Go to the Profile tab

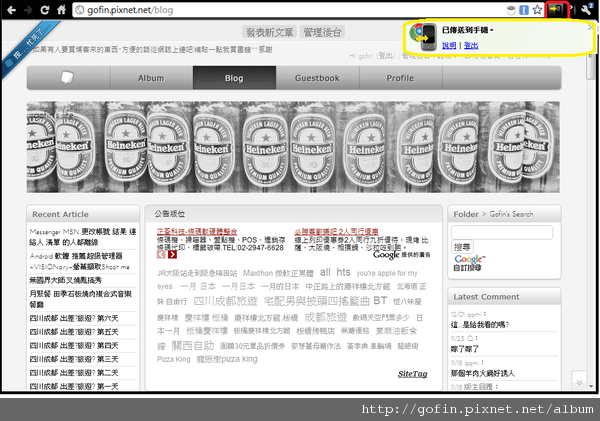400,78
